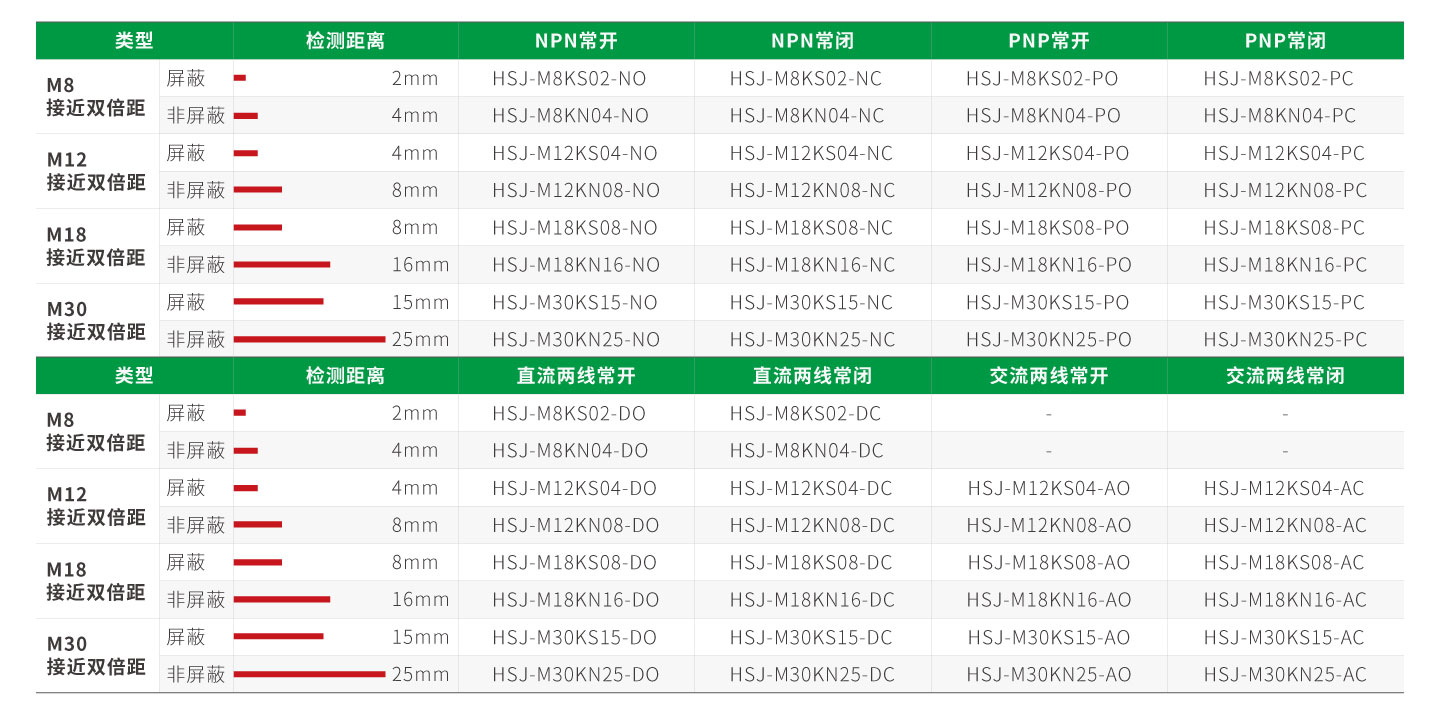Click the PNP常闭 column header
1440x713 pixels.
(x=1286, y=40)
